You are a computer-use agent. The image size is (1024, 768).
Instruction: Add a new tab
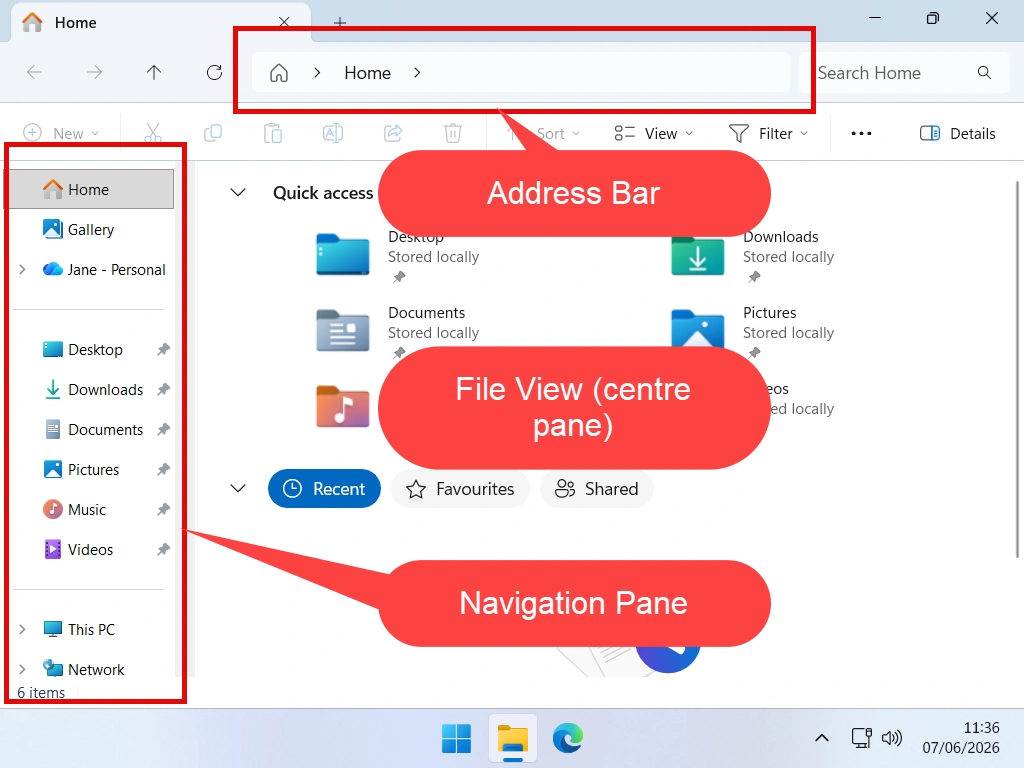click(340, 23)
